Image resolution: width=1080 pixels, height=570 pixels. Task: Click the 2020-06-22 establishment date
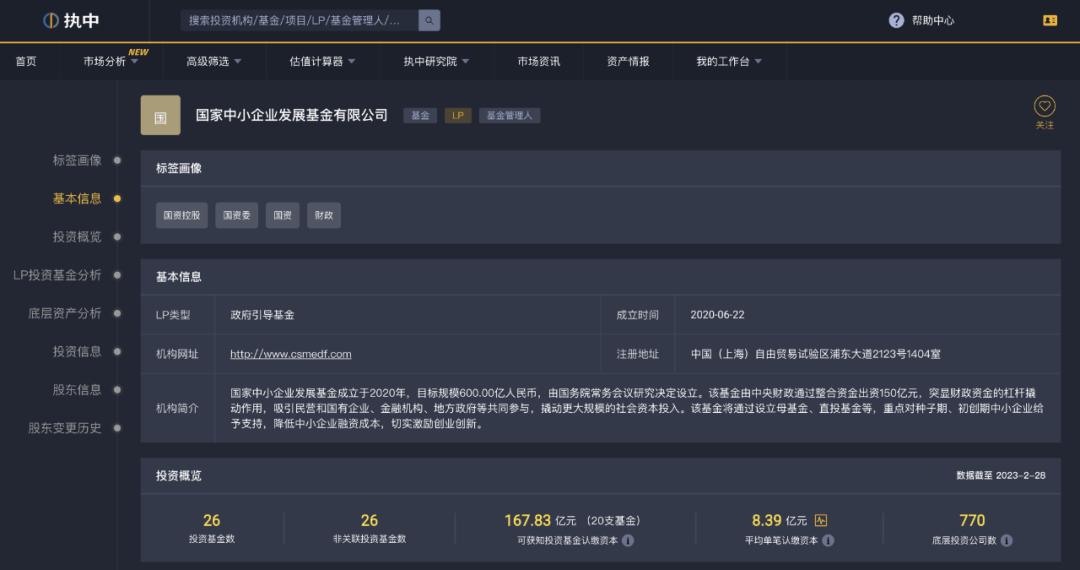(717, 315)
